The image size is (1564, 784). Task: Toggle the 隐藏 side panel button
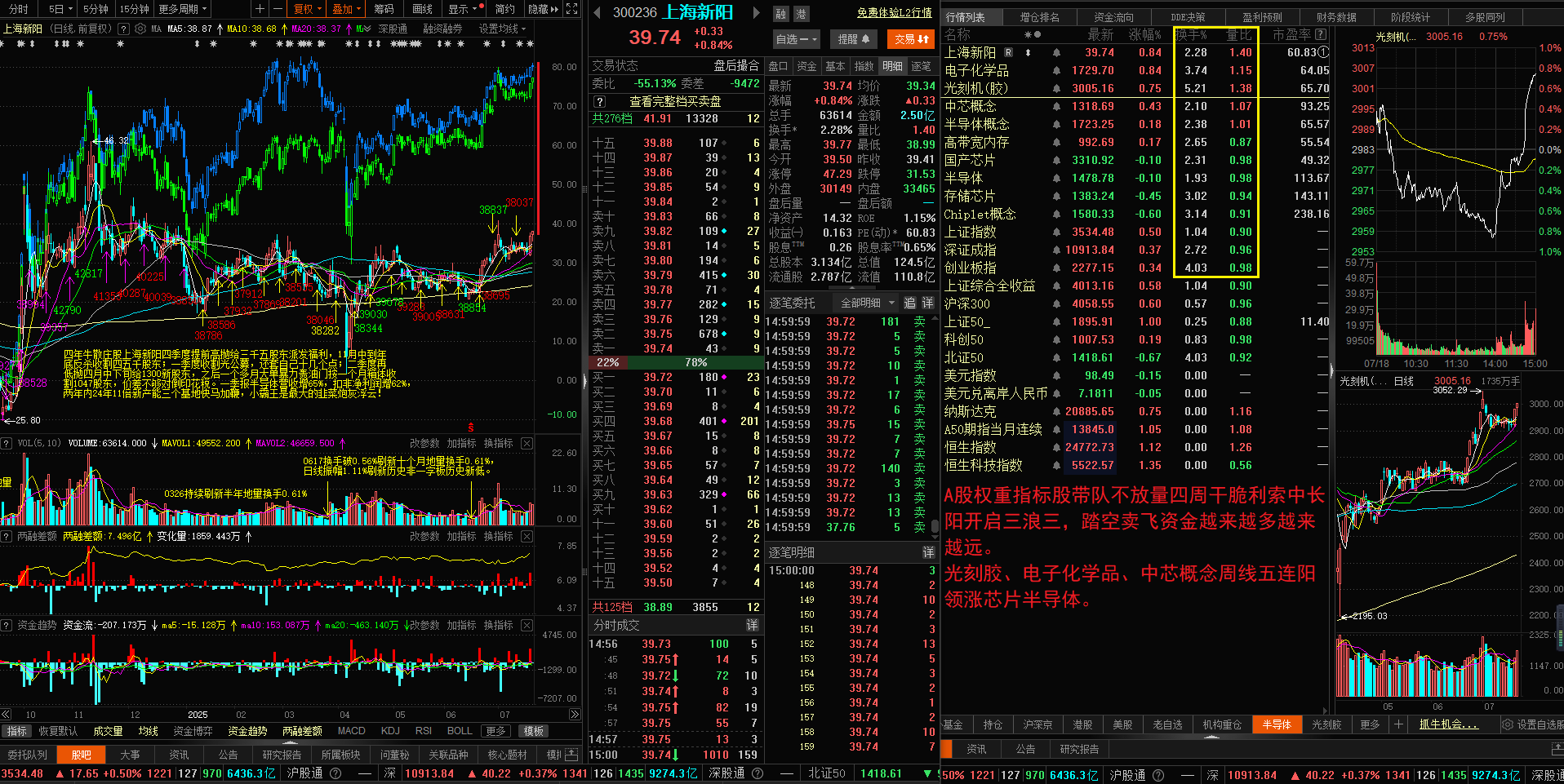tap(543, 9)
